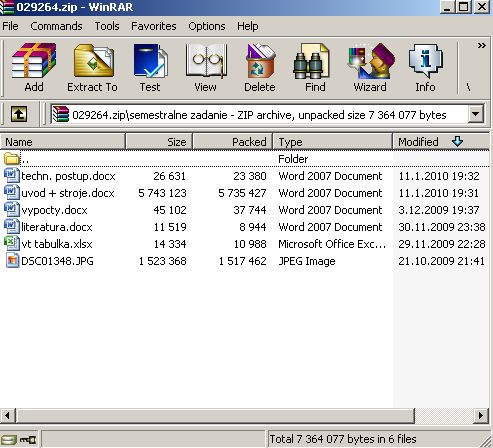
Task: Sort by the Type column header
Action: click(333, 142)
